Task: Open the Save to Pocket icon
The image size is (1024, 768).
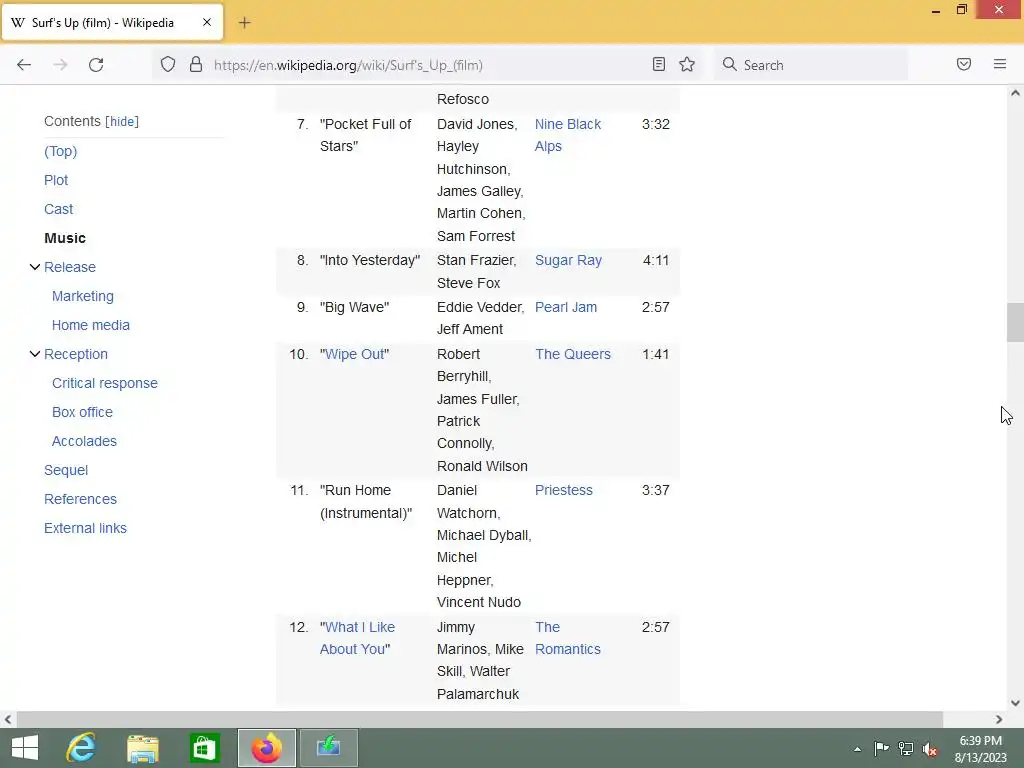Action: [x=964, y=65]
